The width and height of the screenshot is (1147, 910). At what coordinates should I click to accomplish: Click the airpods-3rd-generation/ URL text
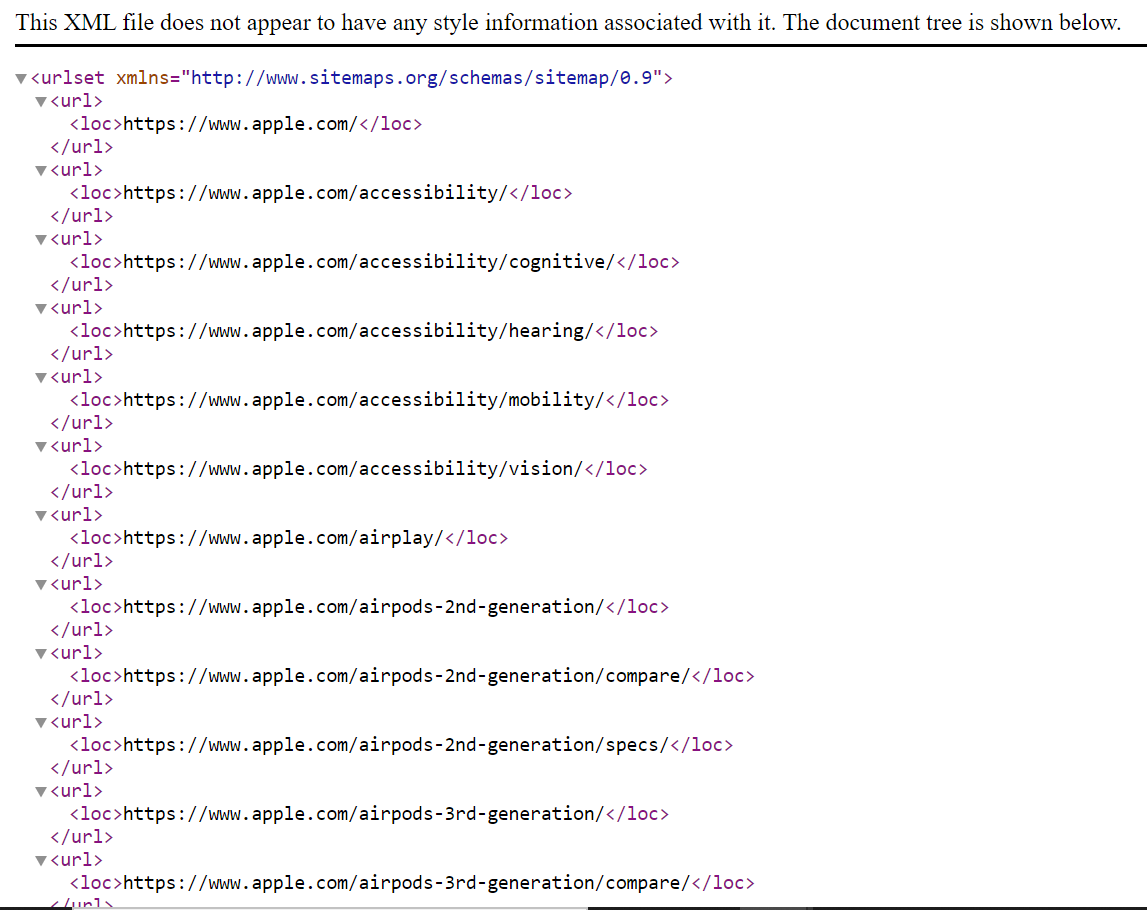click(364, 813)
